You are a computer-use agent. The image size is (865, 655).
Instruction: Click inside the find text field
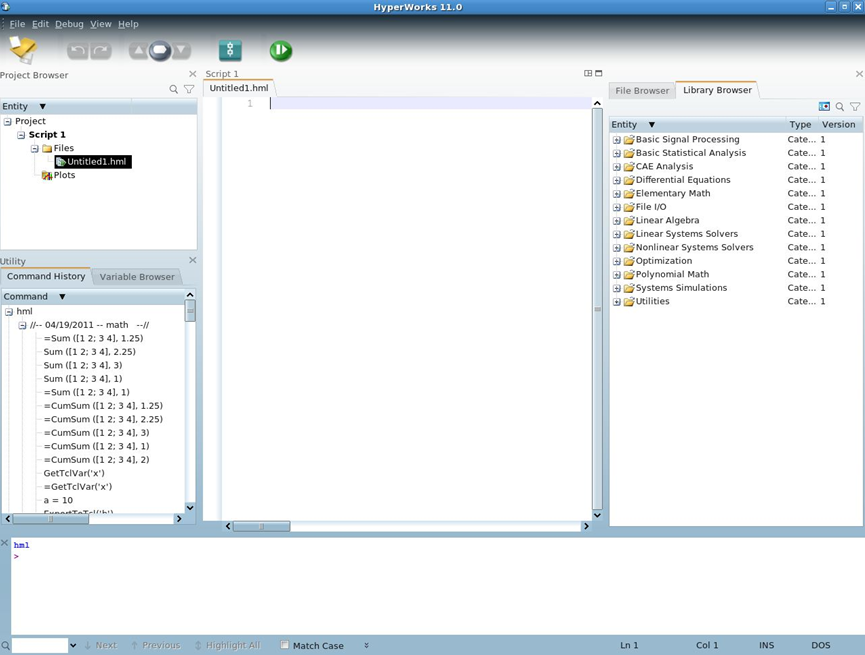(40, 645)
